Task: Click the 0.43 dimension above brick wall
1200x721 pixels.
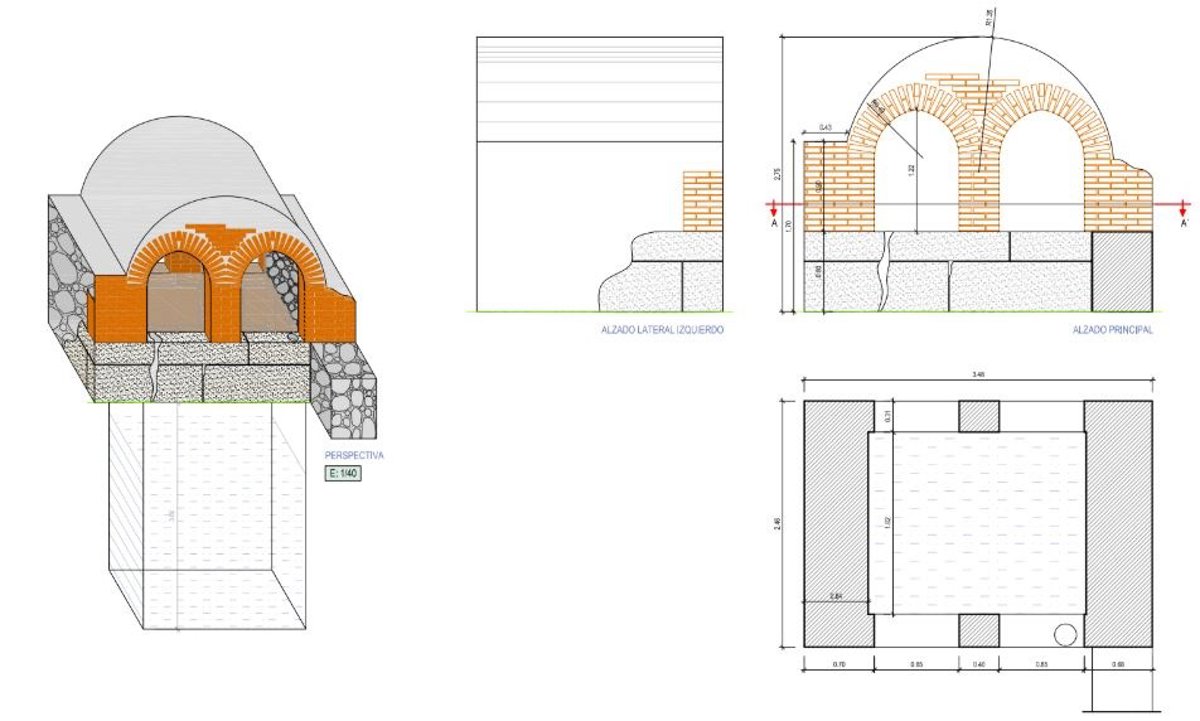Action: pyautogui.click(x=826, y=128)
